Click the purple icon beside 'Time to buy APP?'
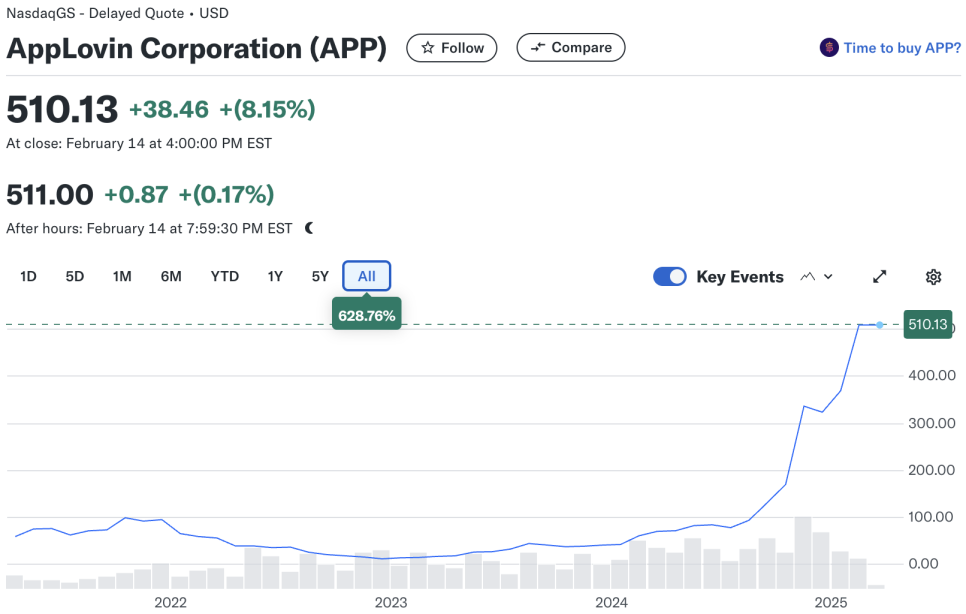966x614 pixels. click(829, 47)
